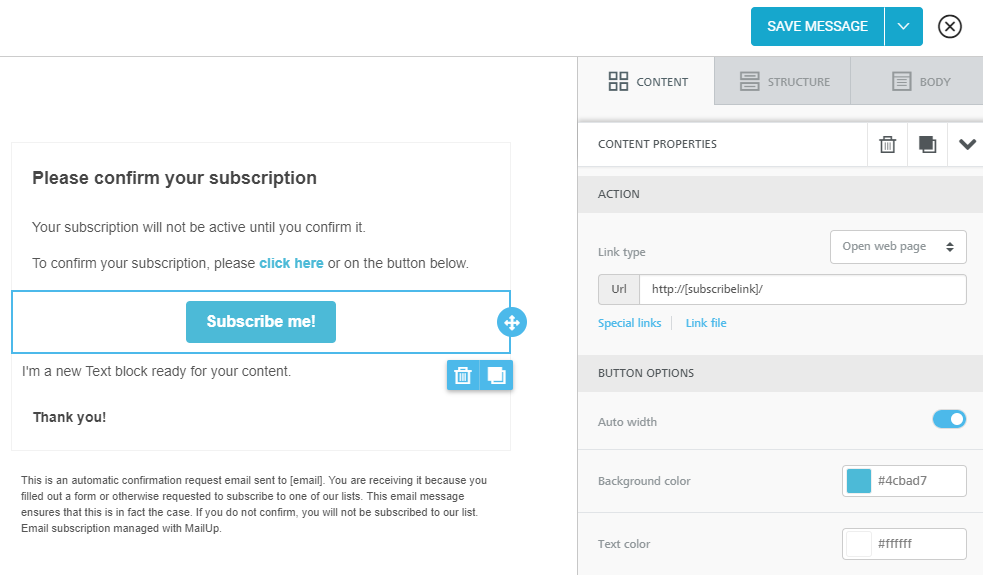Screen dimensions: 983x575
Task: Expand the Save Message dropdown arrow
Action: coord(903,27)
